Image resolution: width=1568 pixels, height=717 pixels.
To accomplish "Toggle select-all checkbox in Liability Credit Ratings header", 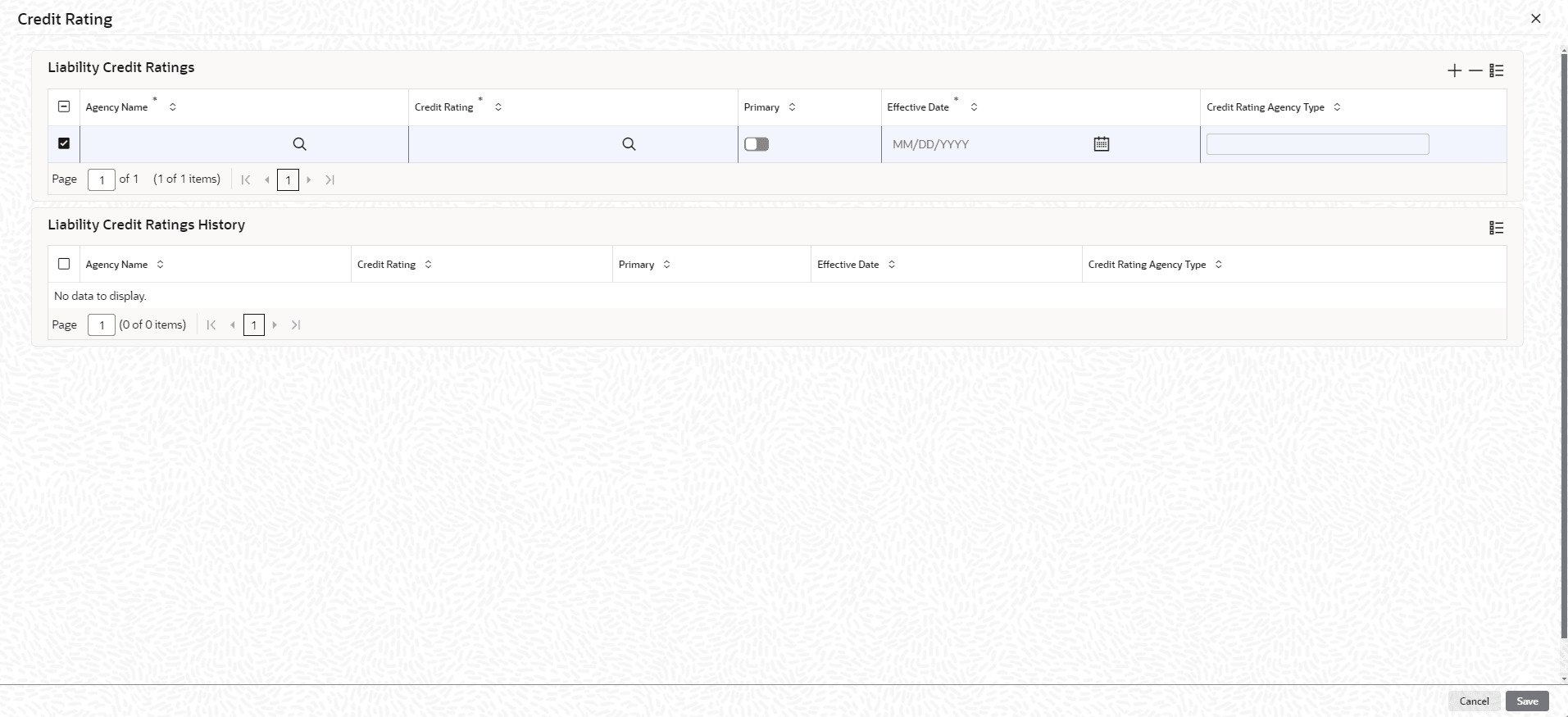I will (64, 107).
